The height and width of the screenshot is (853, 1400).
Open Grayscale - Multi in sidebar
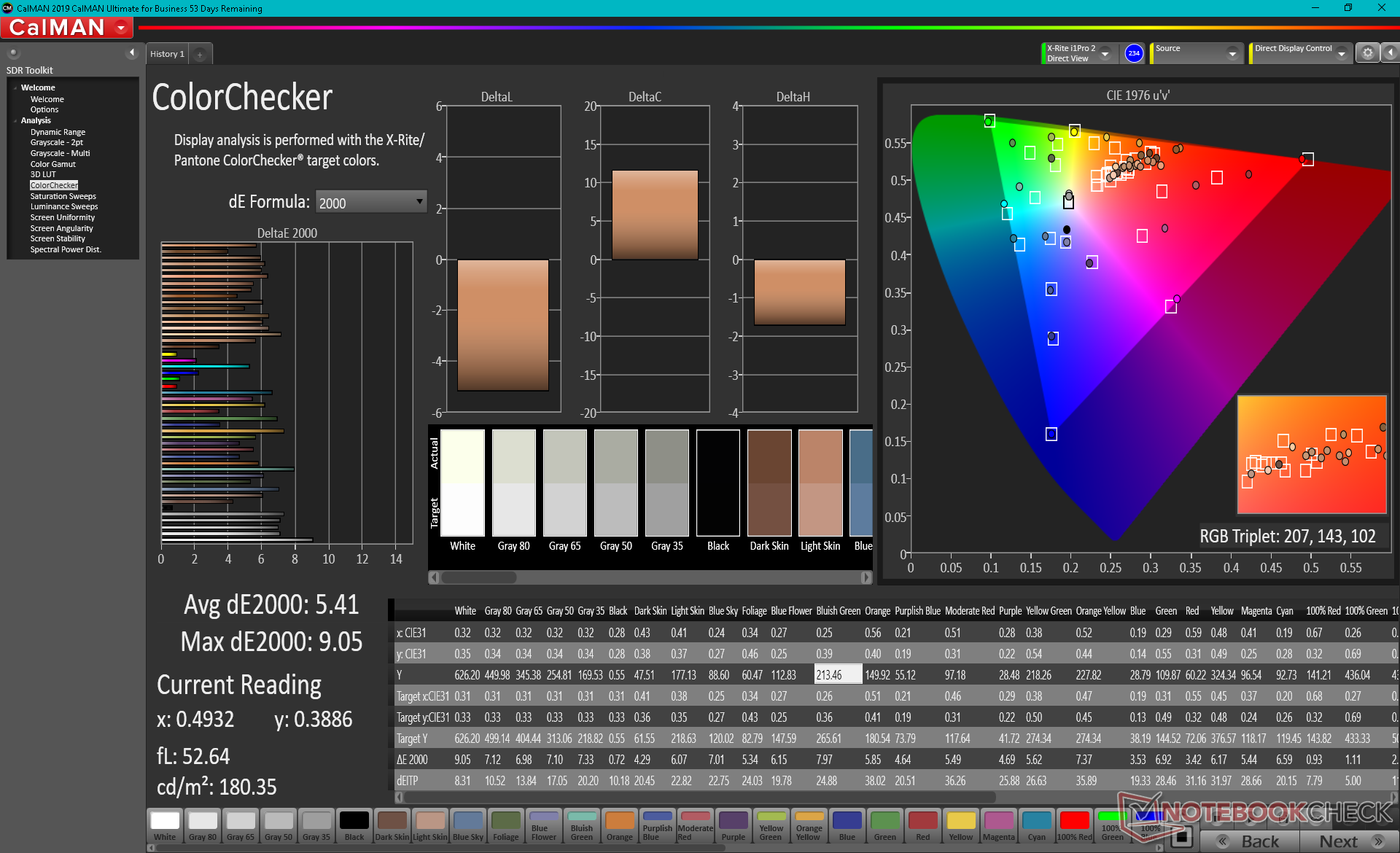coord(60,153)
